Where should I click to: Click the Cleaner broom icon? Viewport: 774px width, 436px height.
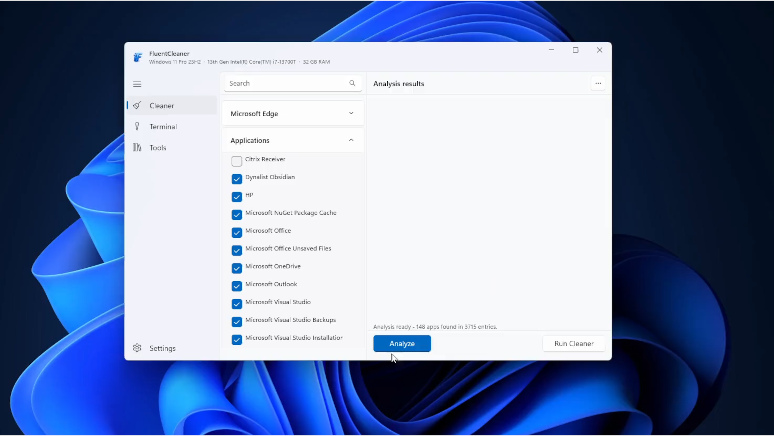[x=137, y=105]
